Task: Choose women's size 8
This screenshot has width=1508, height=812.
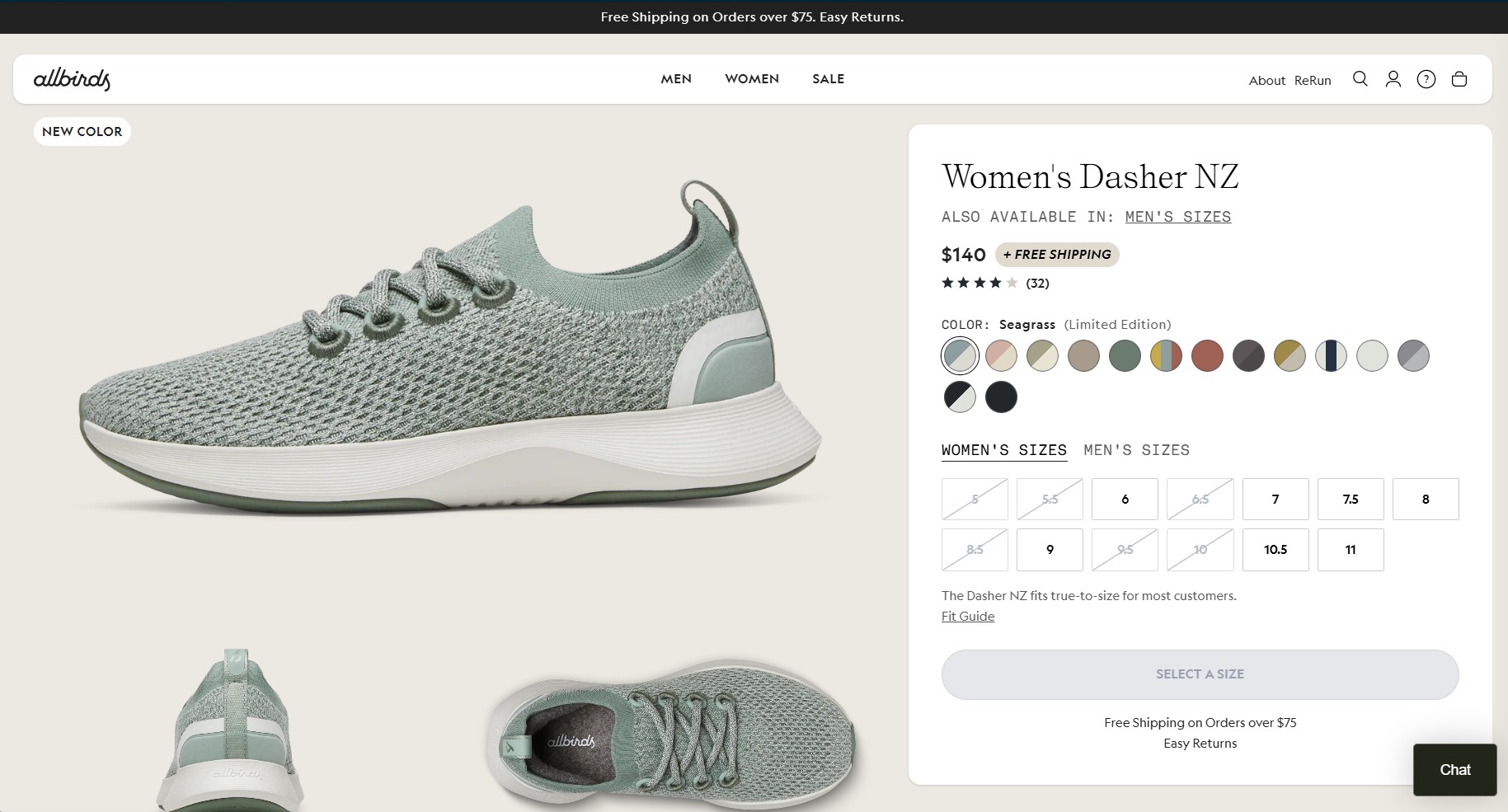Action: click(1426, 500)
